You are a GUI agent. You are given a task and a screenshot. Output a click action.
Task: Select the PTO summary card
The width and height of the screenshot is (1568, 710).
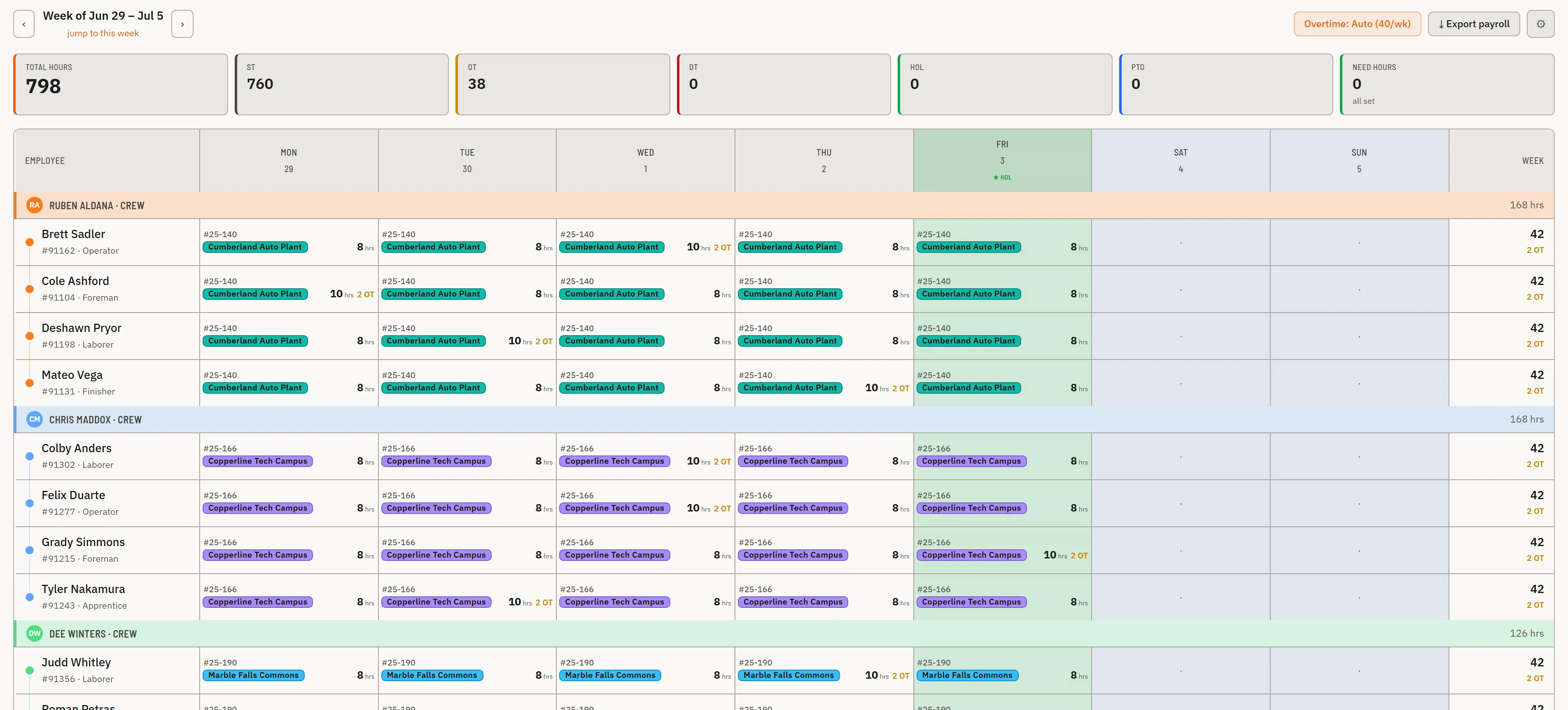pos(1226,85)
